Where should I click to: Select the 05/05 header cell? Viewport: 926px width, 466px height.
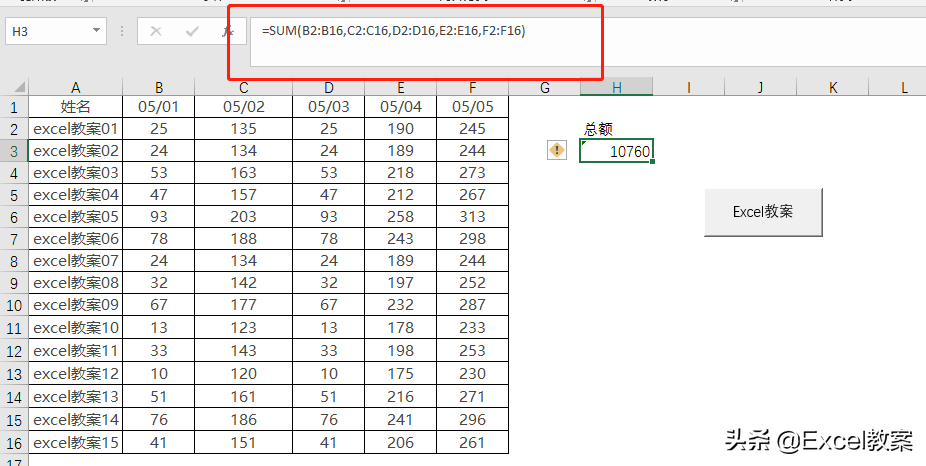click(472, 107)
